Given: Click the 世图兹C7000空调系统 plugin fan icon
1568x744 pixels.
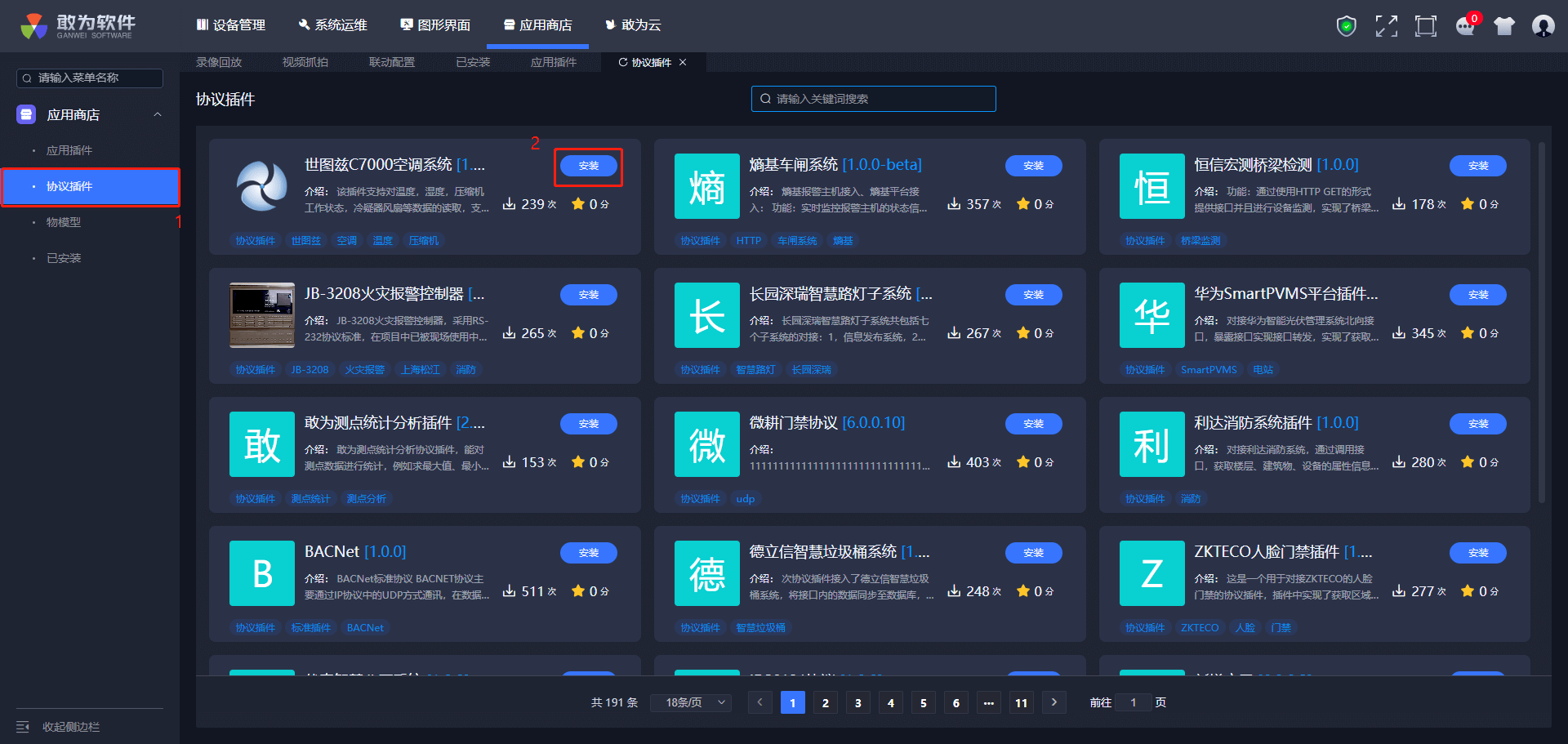Looking at the screenshot, I should [262, 186].
